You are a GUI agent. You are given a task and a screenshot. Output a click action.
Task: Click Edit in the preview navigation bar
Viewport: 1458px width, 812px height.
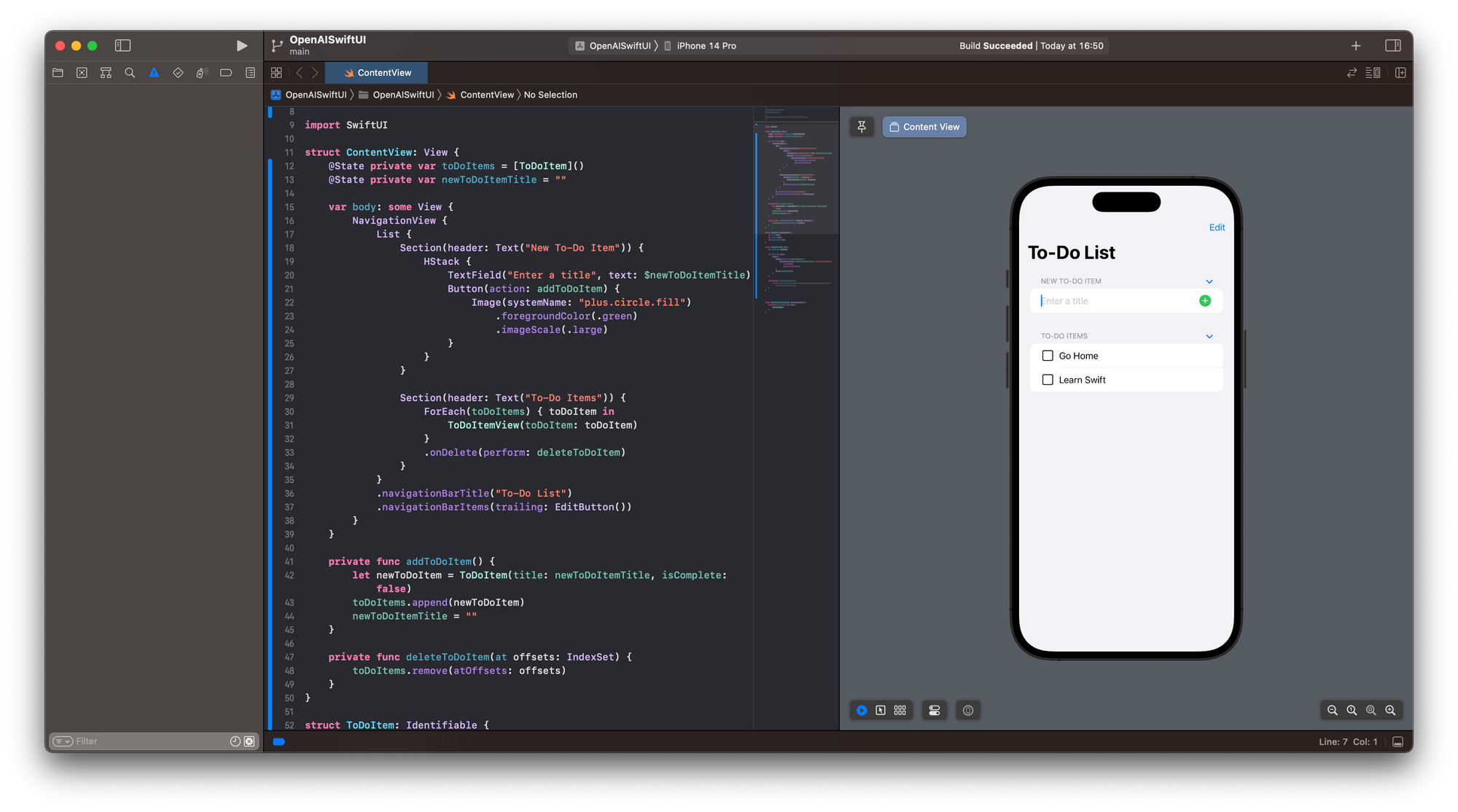tap(1217, 227)
